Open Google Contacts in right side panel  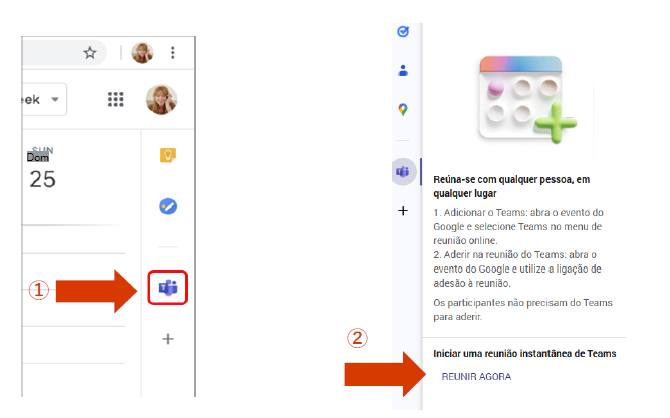403,71
